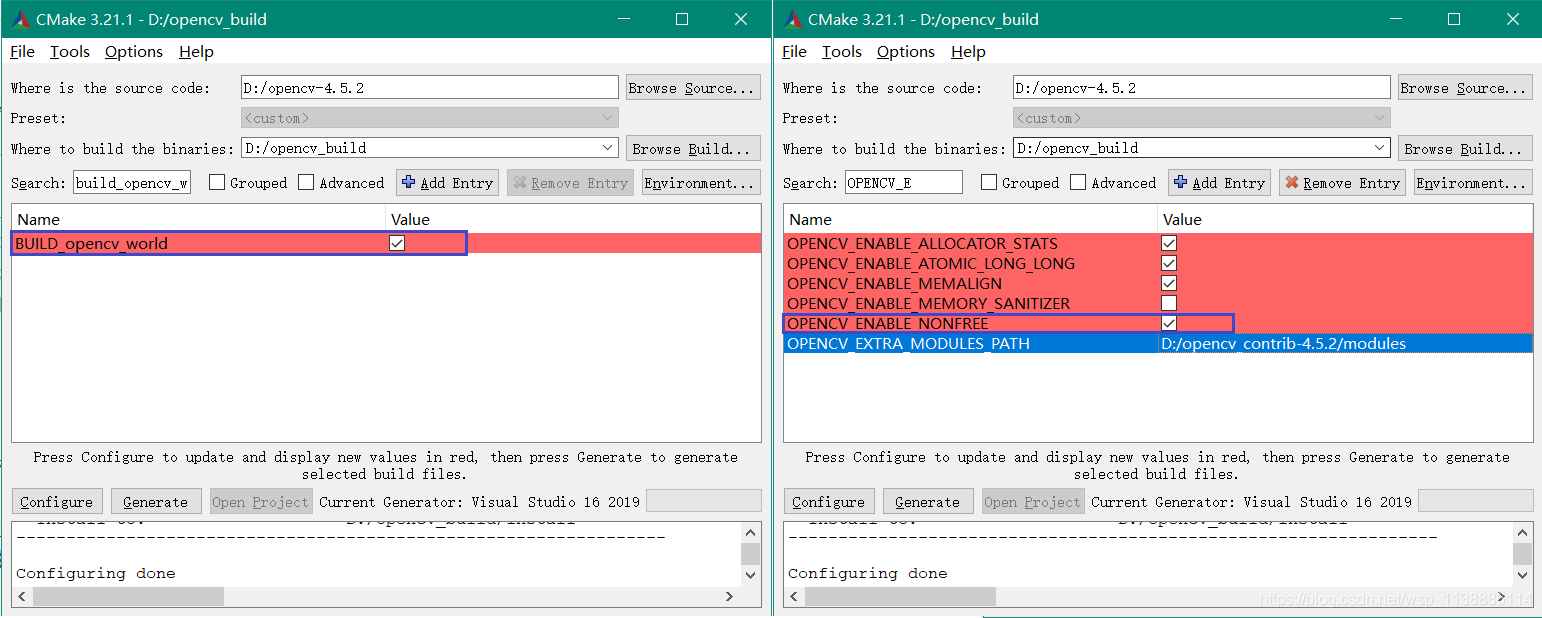Toggle Grouped checkbox in left window
1542x618 pixels.
point(217,182)
